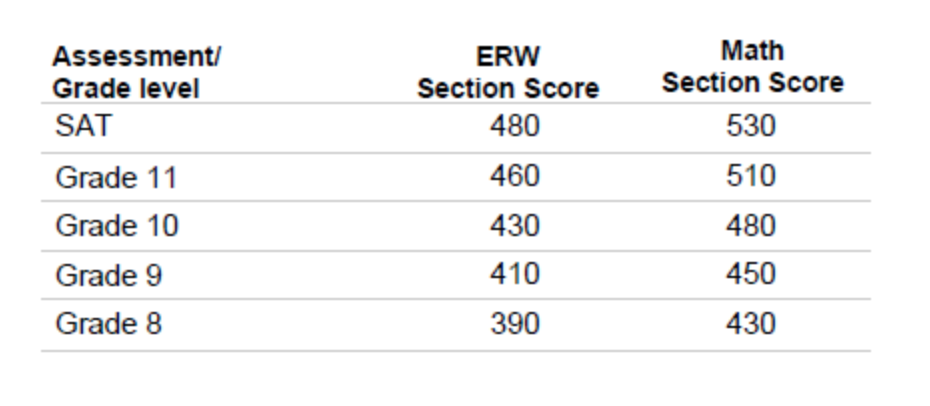The image size is (930, 406).
Task: Click the Grade 10 ERW score 430
Action: (x=514, y=225)
